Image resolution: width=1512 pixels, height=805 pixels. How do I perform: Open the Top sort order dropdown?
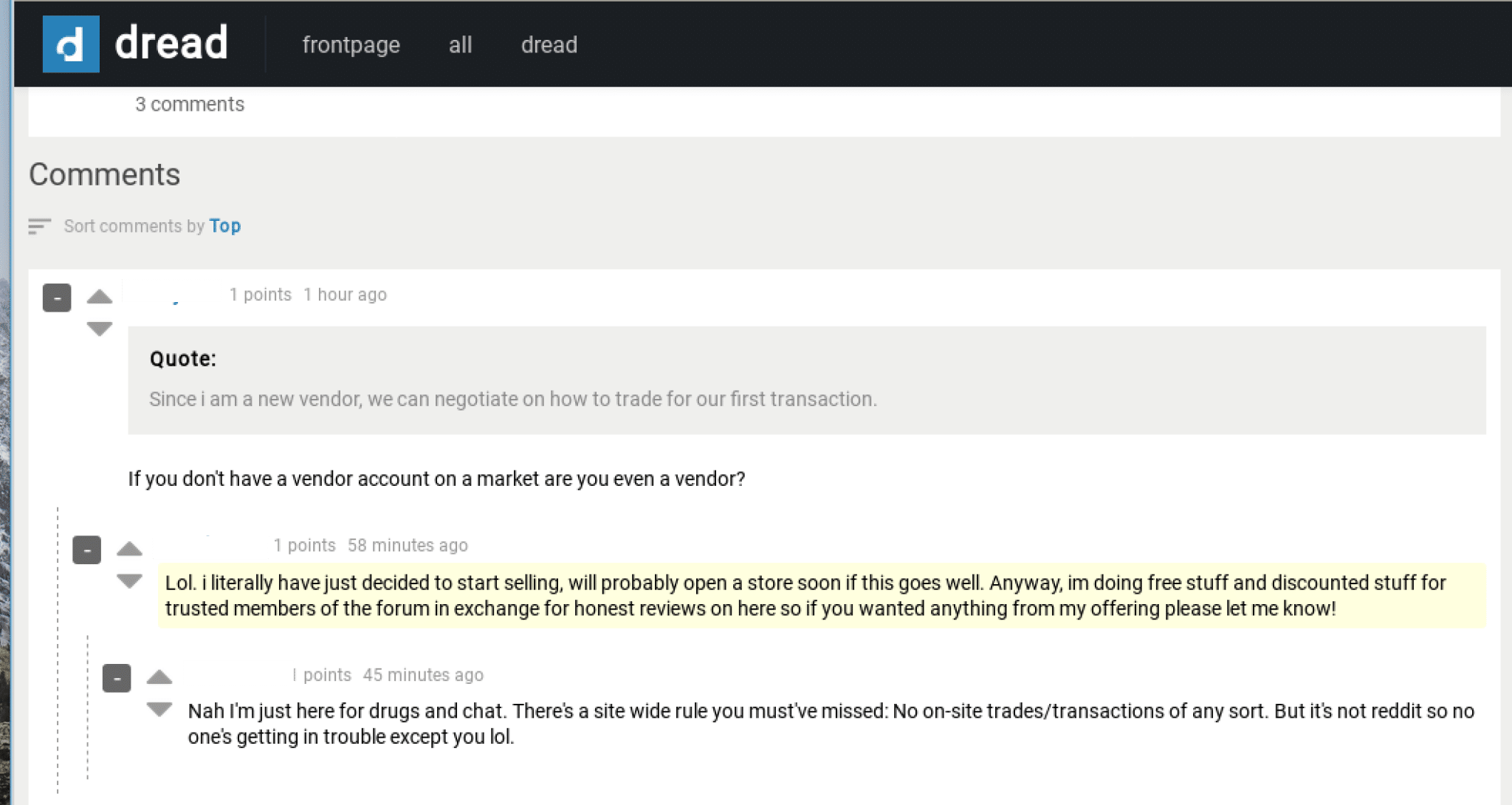click(x=224, y=226)
